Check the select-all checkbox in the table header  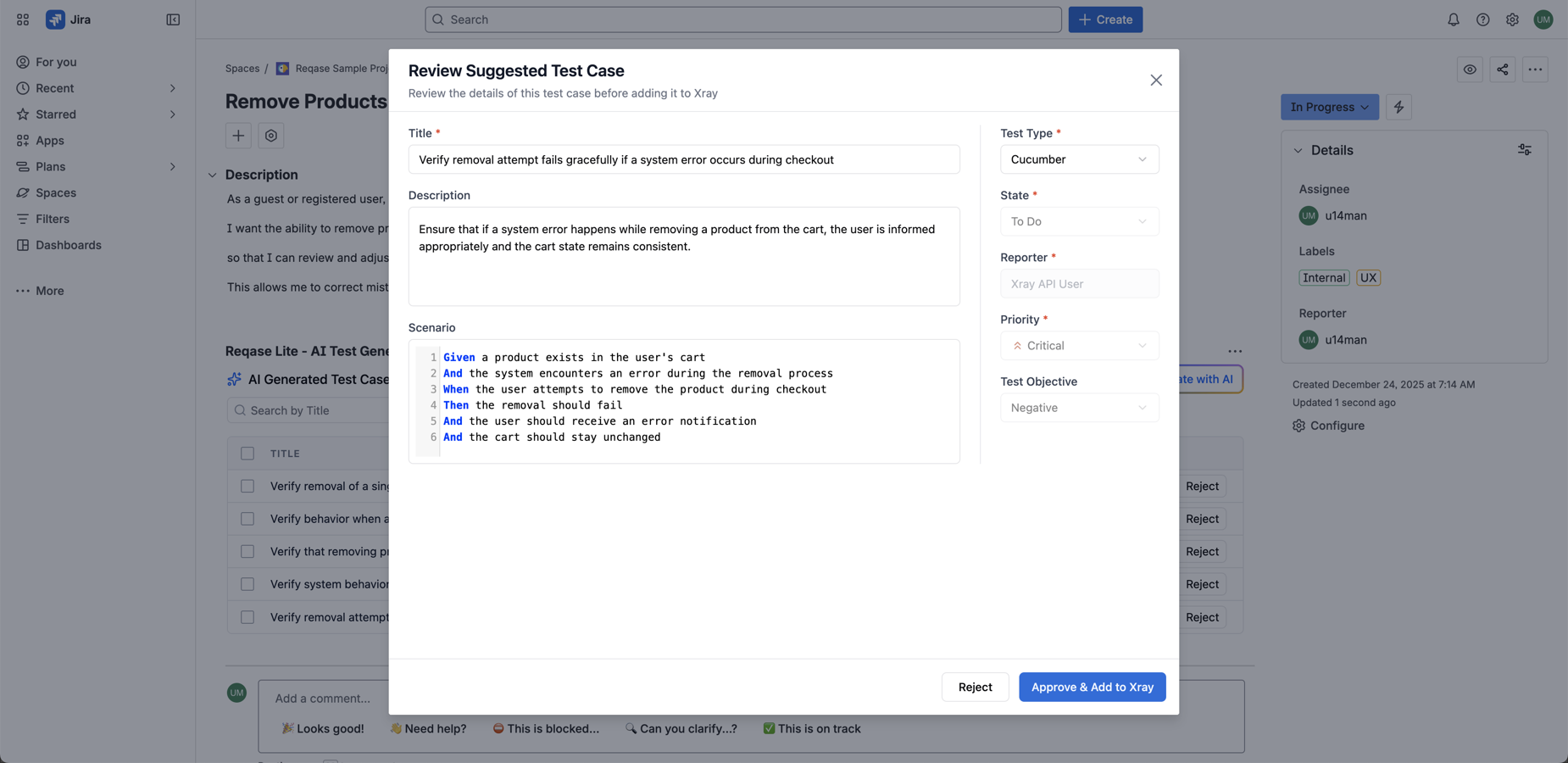pyautogui.click(x=247, y=453)
